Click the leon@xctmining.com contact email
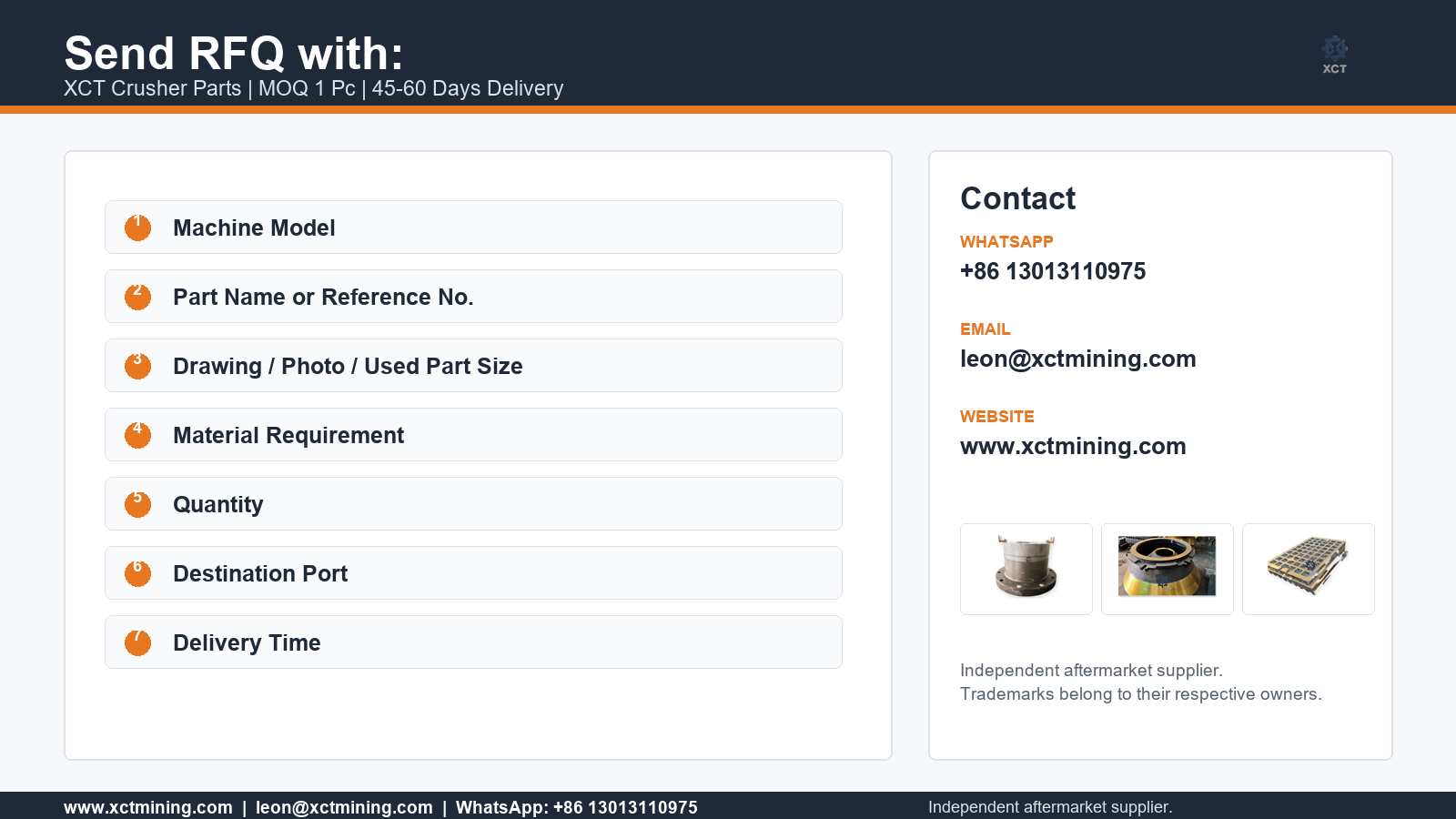The width and height of the screenshot is (1456, 819). pos(1077,359)
